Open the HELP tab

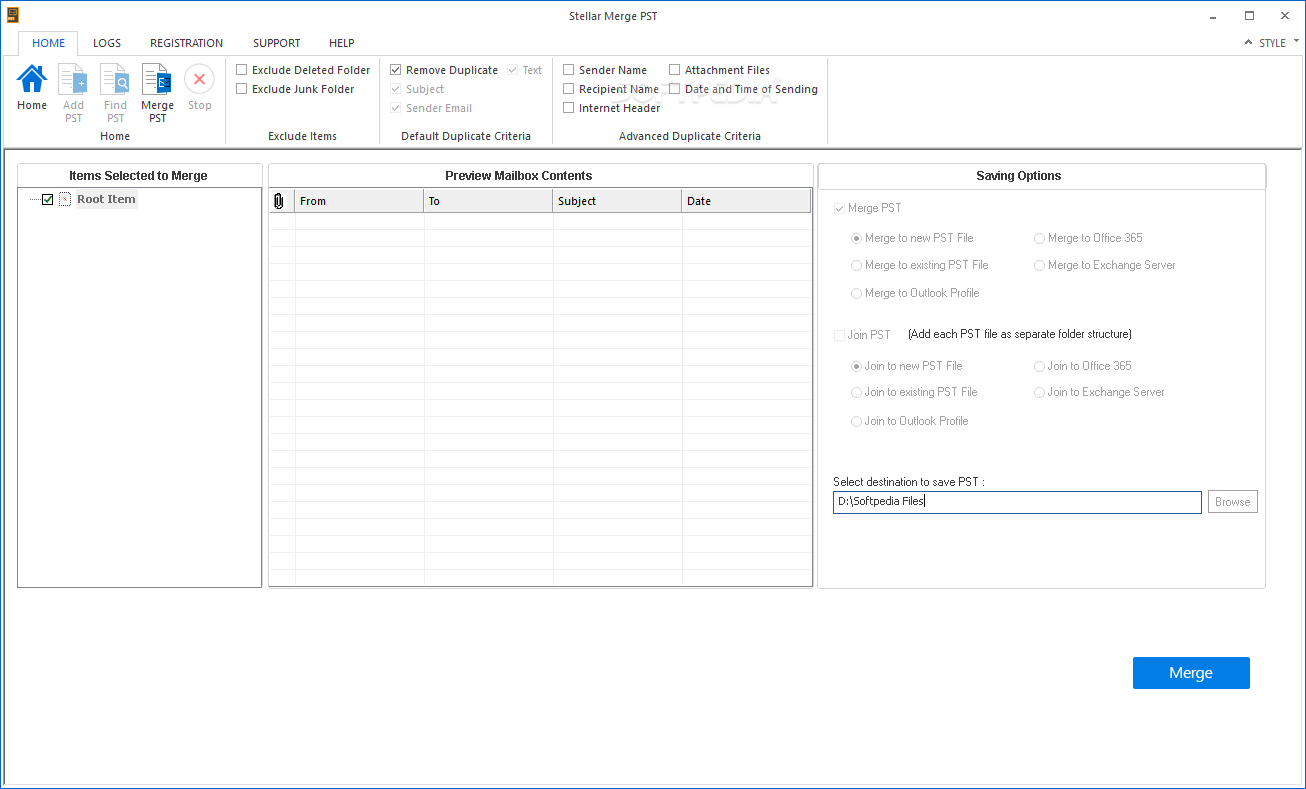point(342,43)
